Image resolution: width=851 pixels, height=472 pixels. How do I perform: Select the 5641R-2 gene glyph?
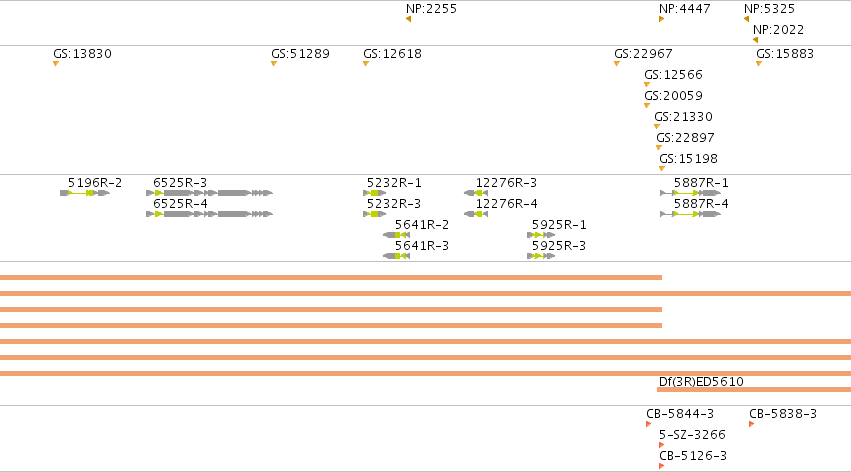point(396,235)
